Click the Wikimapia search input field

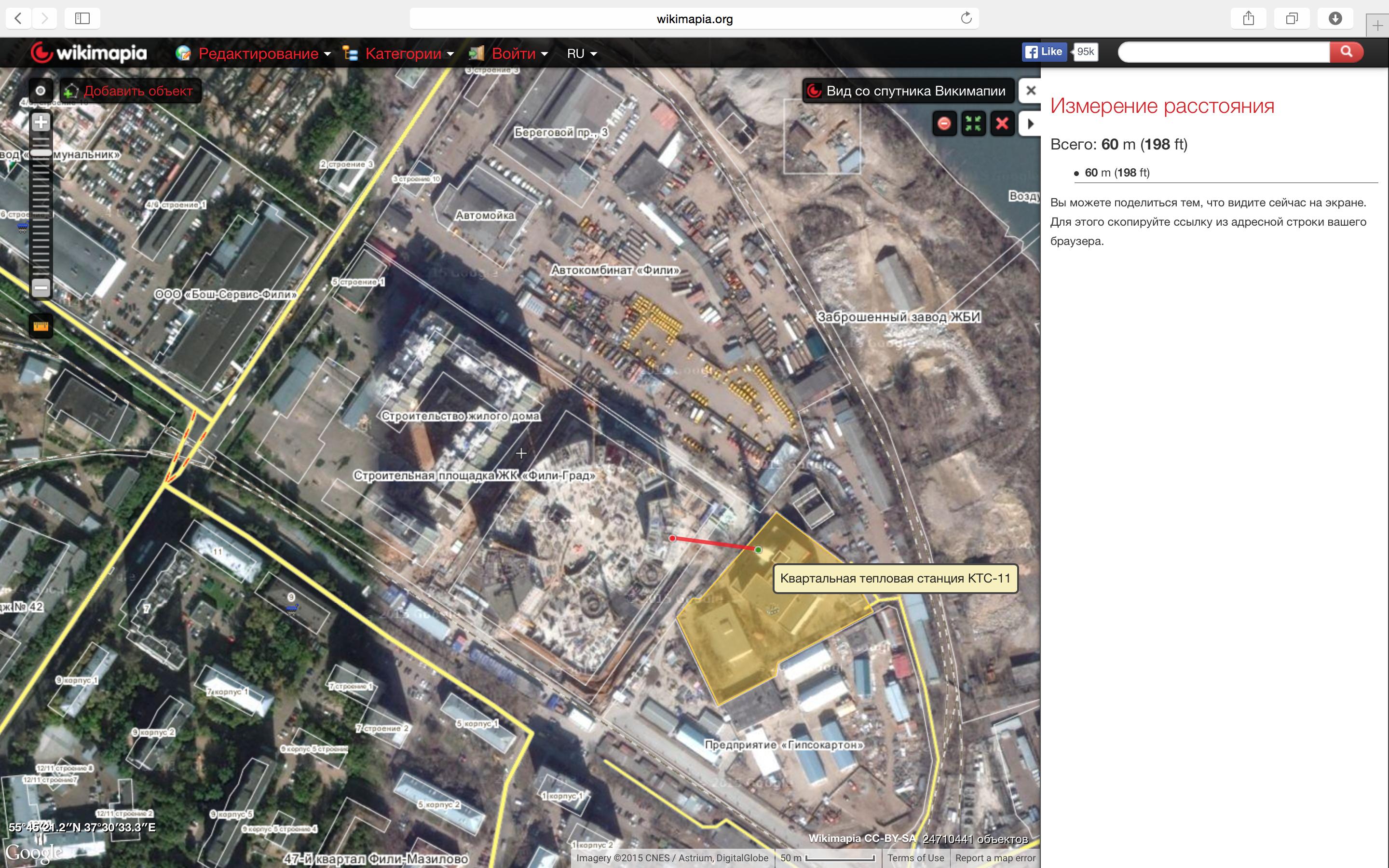[x=1223, y=52]
